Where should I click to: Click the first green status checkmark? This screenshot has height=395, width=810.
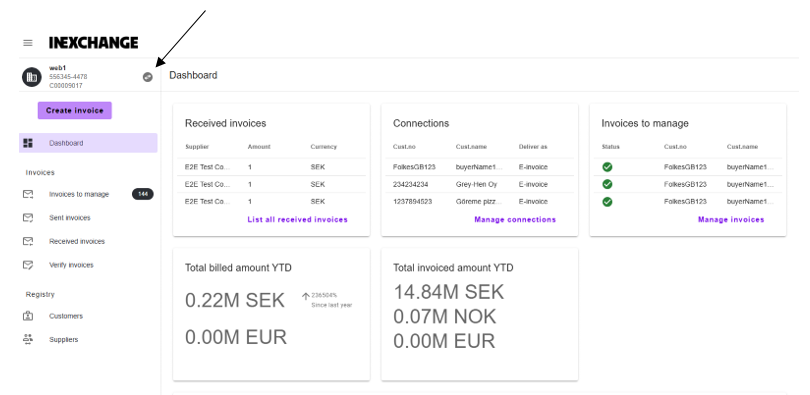pyautogui.click(x=608, y=167)
